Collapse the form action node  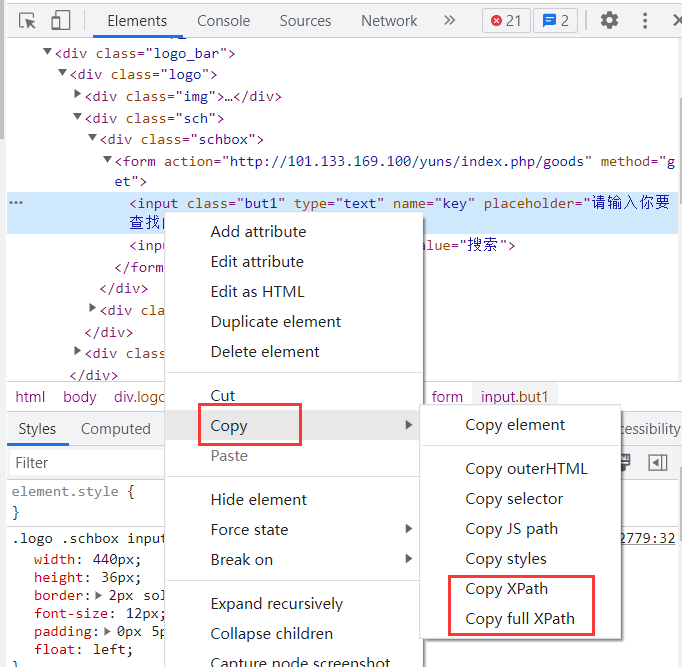107,160
